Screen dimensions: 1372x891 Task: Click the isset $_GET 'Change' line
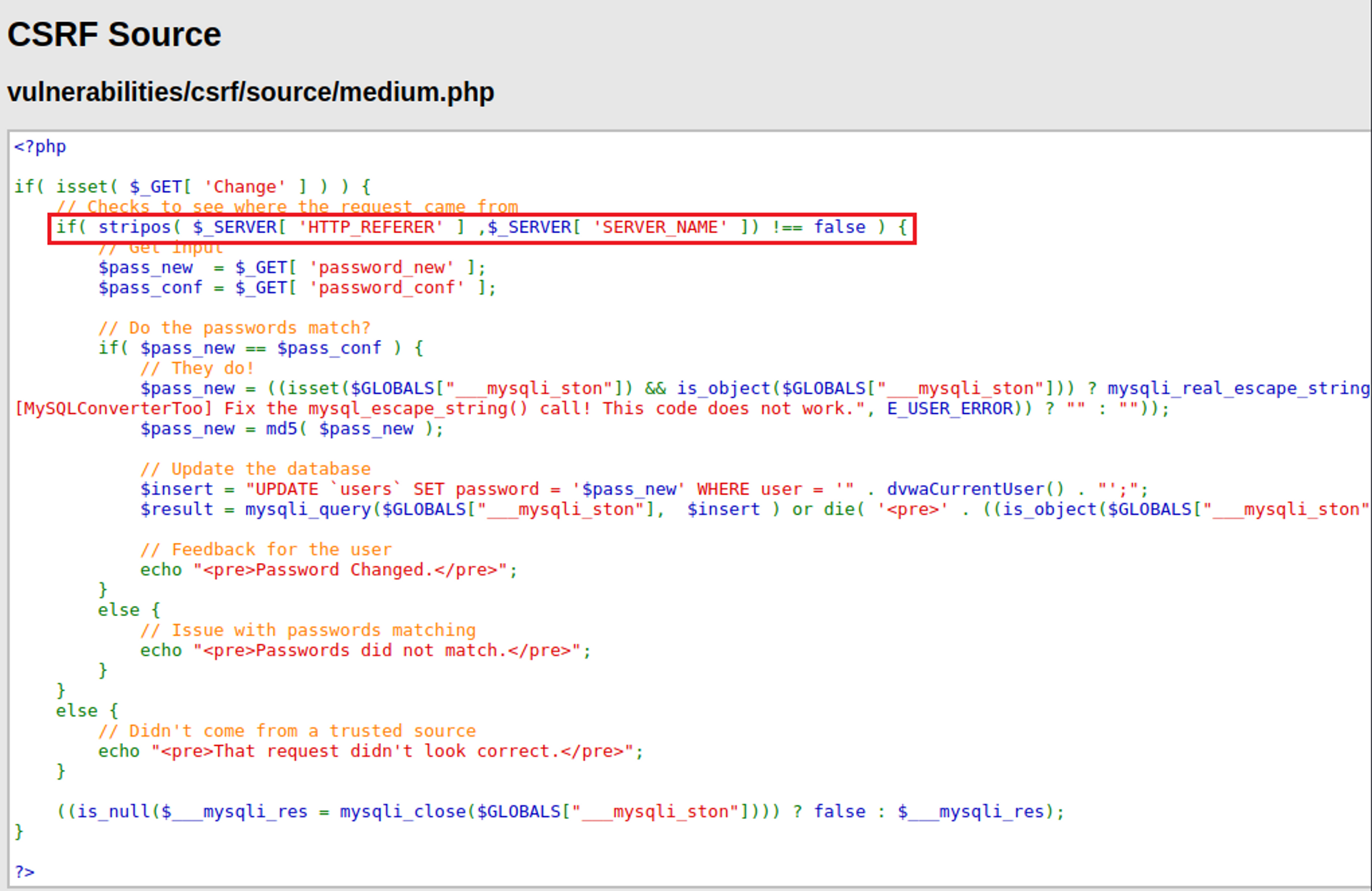pos(192,186)
